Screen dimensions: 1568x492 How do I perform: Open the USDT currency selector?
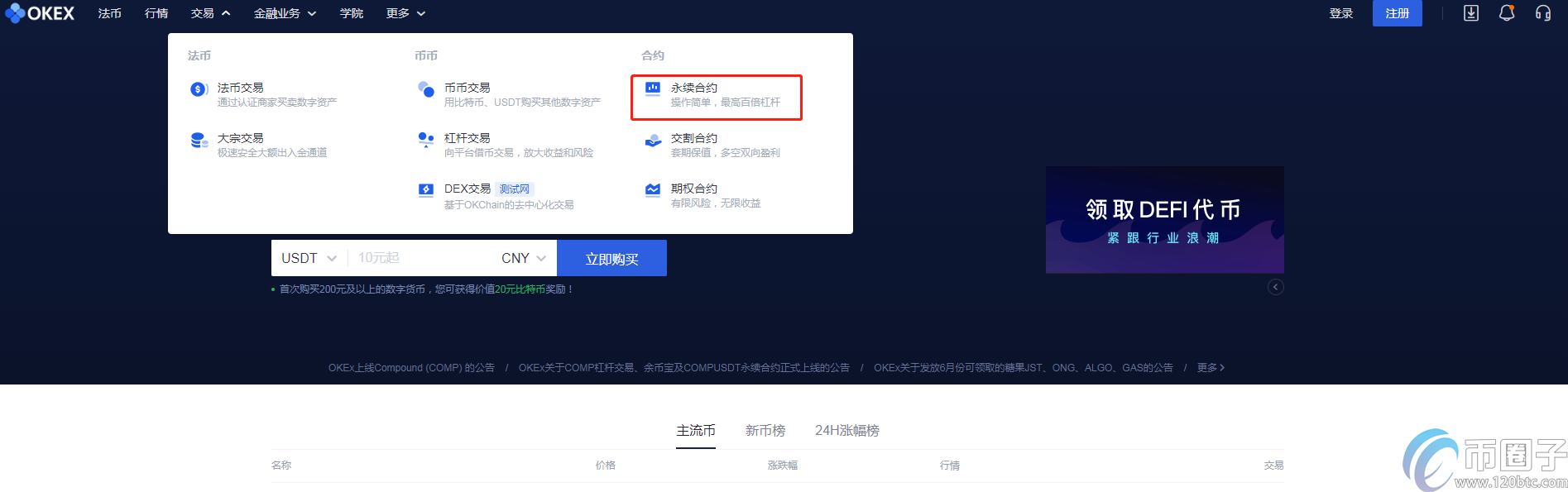tap(309, 258)
